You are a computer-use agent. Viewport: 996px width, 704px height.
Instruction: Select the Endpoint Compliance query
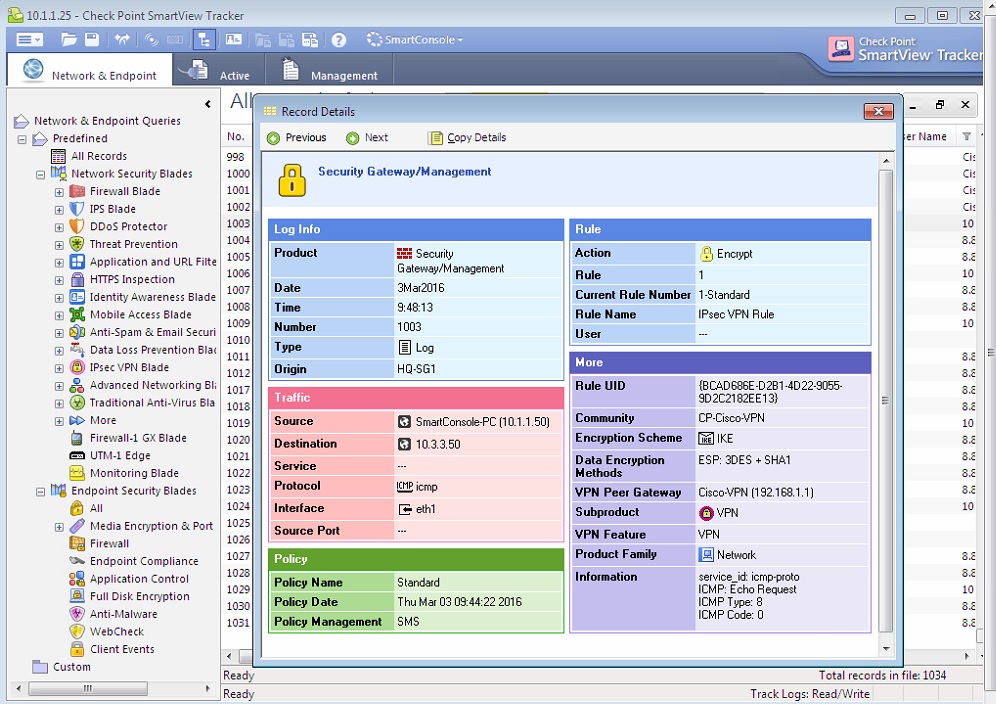coord(144,561)
